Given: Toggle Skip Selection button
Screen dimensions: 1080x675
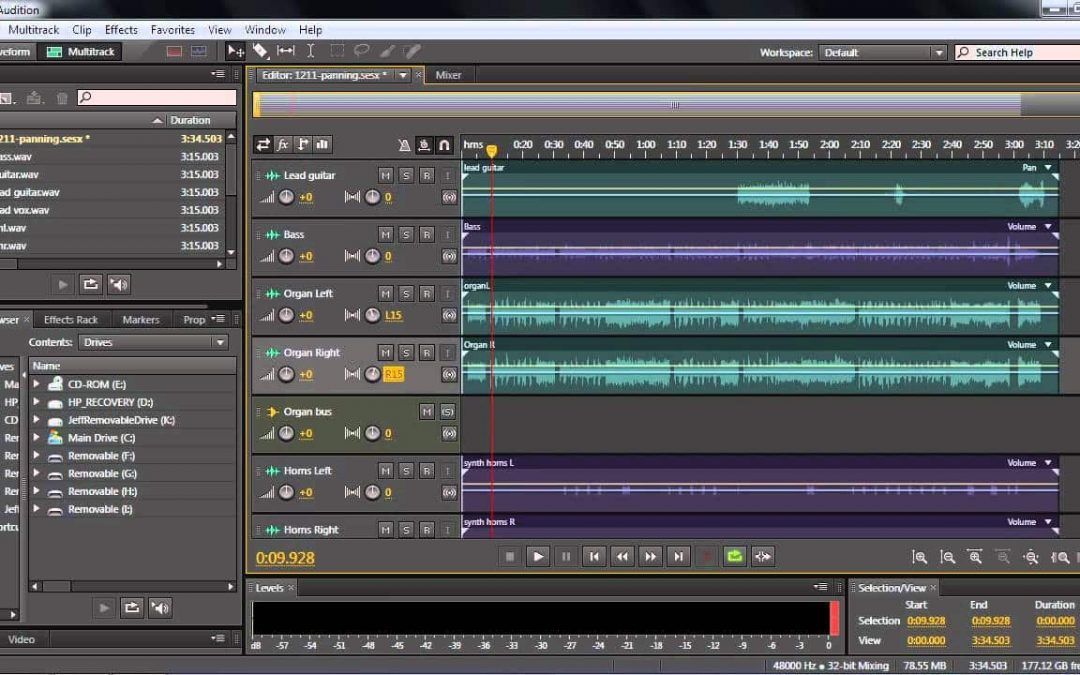Looking at the screenshot, I should pos(762,557).
